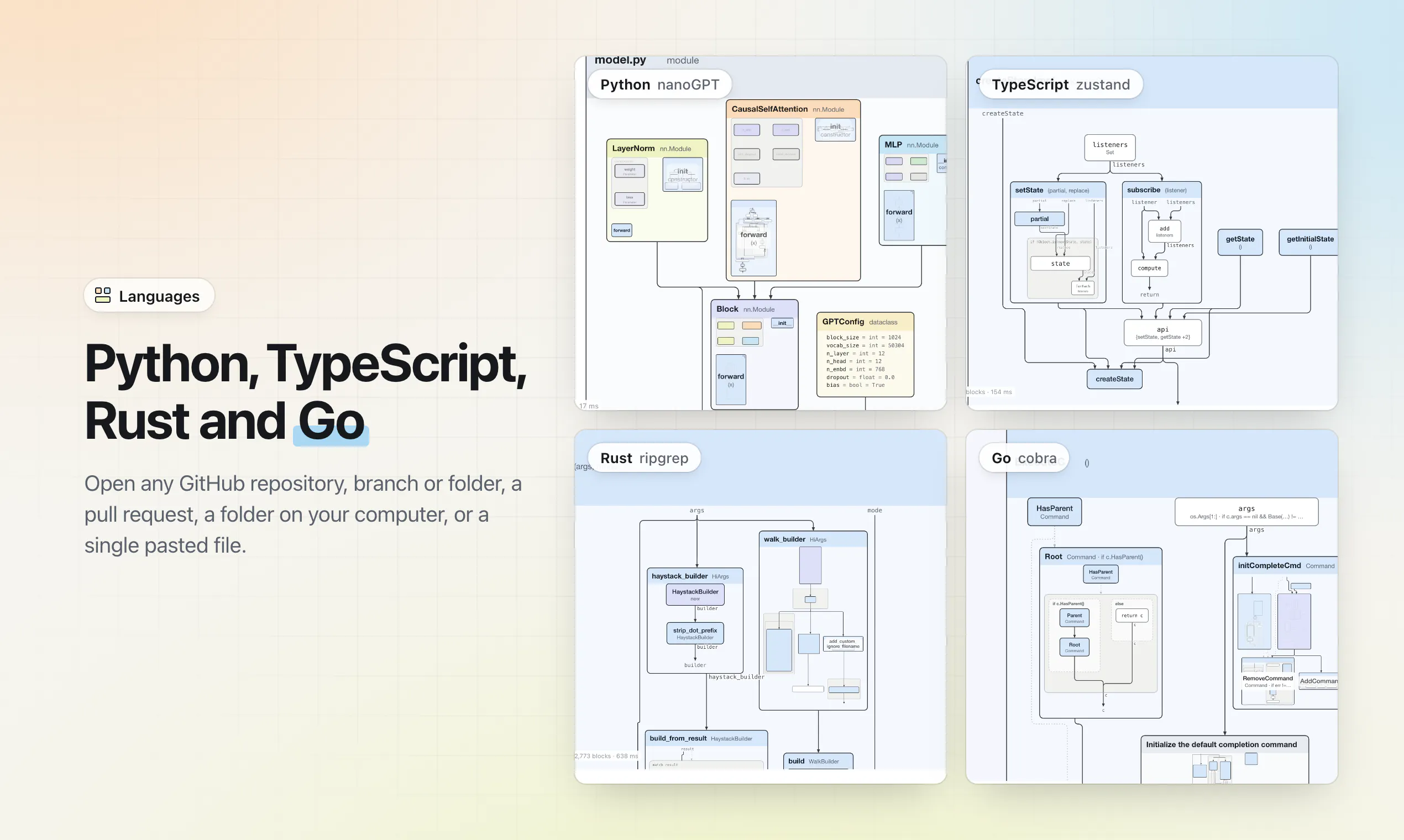Select the args os.Args node
This screenshot has height=840, width=1404.
[x=1246, y=512]
